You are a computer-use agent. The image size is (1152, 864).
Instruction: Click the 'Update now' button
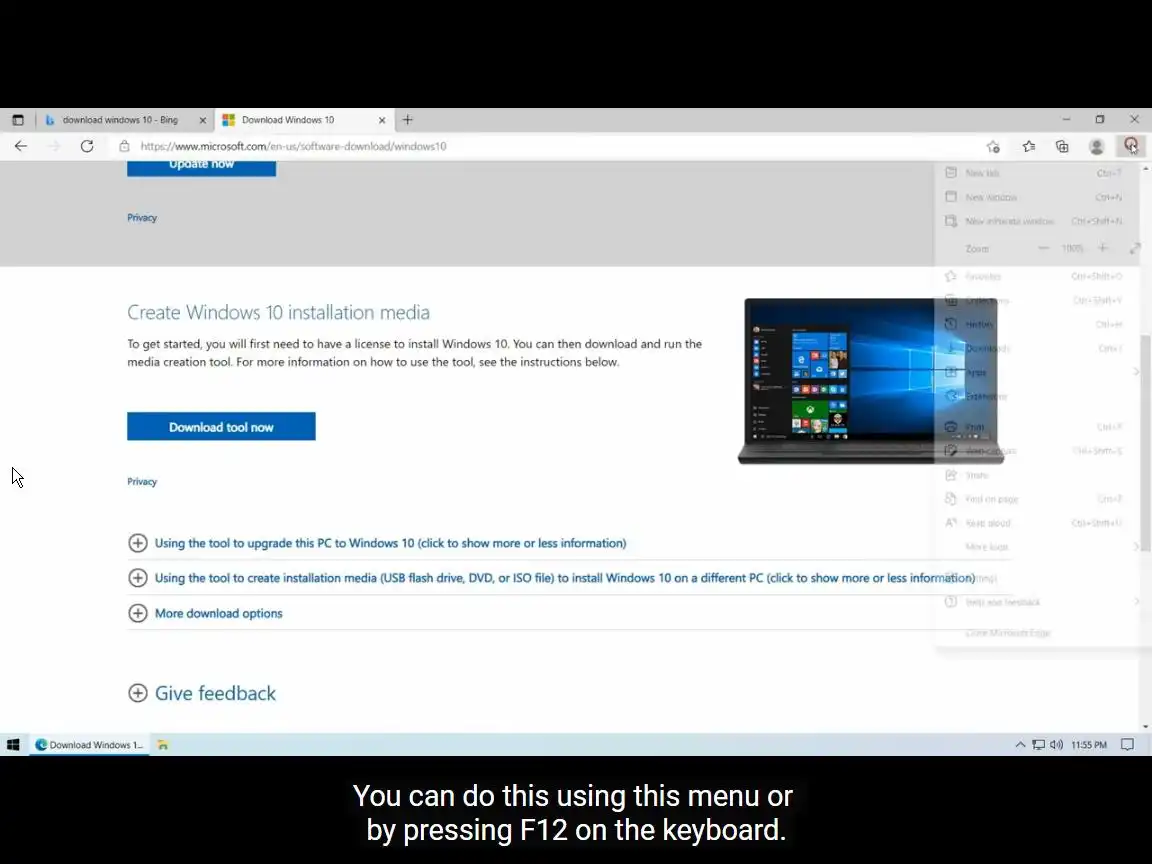point(201,168)
